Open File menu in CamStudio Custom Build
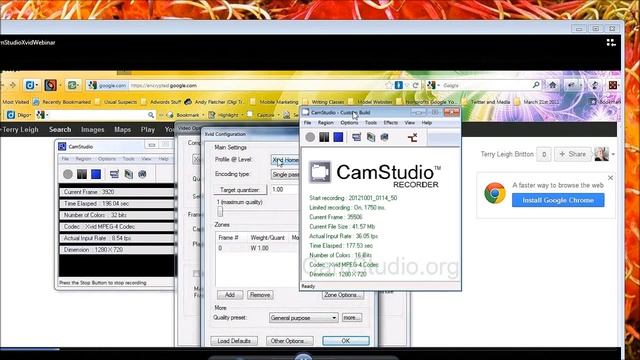640x360 pixels. [307, 122]
